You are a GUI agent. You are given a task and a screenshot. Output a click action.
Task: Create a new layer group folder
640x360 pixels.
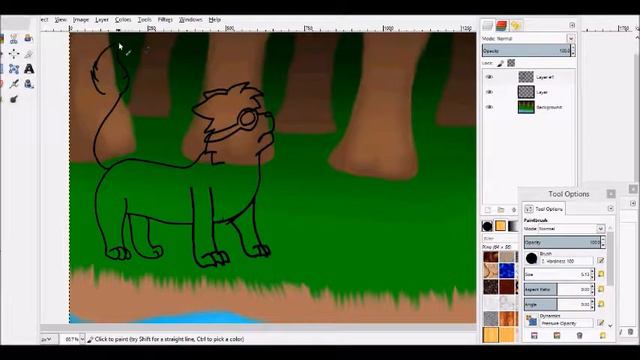coord(501,210)
